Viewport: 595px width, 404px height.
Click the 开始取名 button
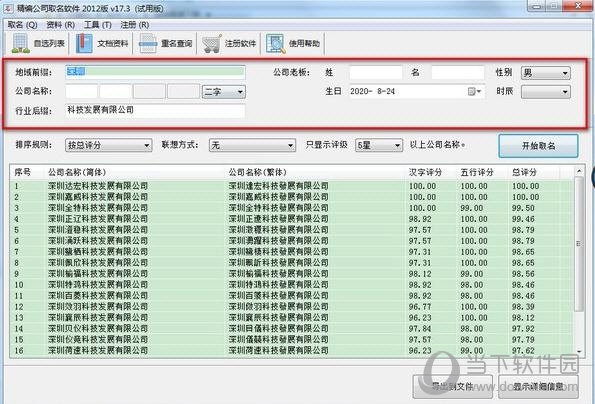point(538,146)
